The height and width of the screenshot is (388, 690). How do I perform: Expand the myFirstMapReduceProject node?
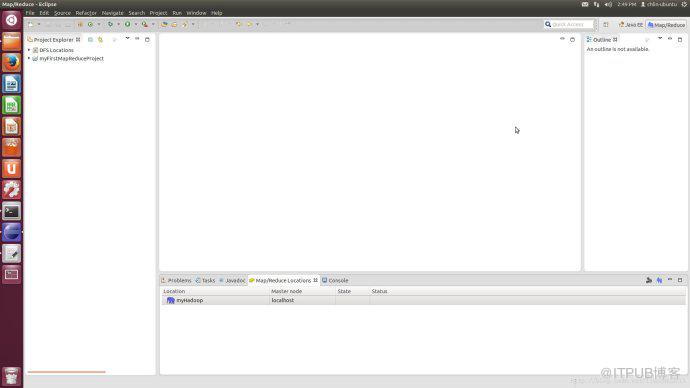(x=29, y=59)
